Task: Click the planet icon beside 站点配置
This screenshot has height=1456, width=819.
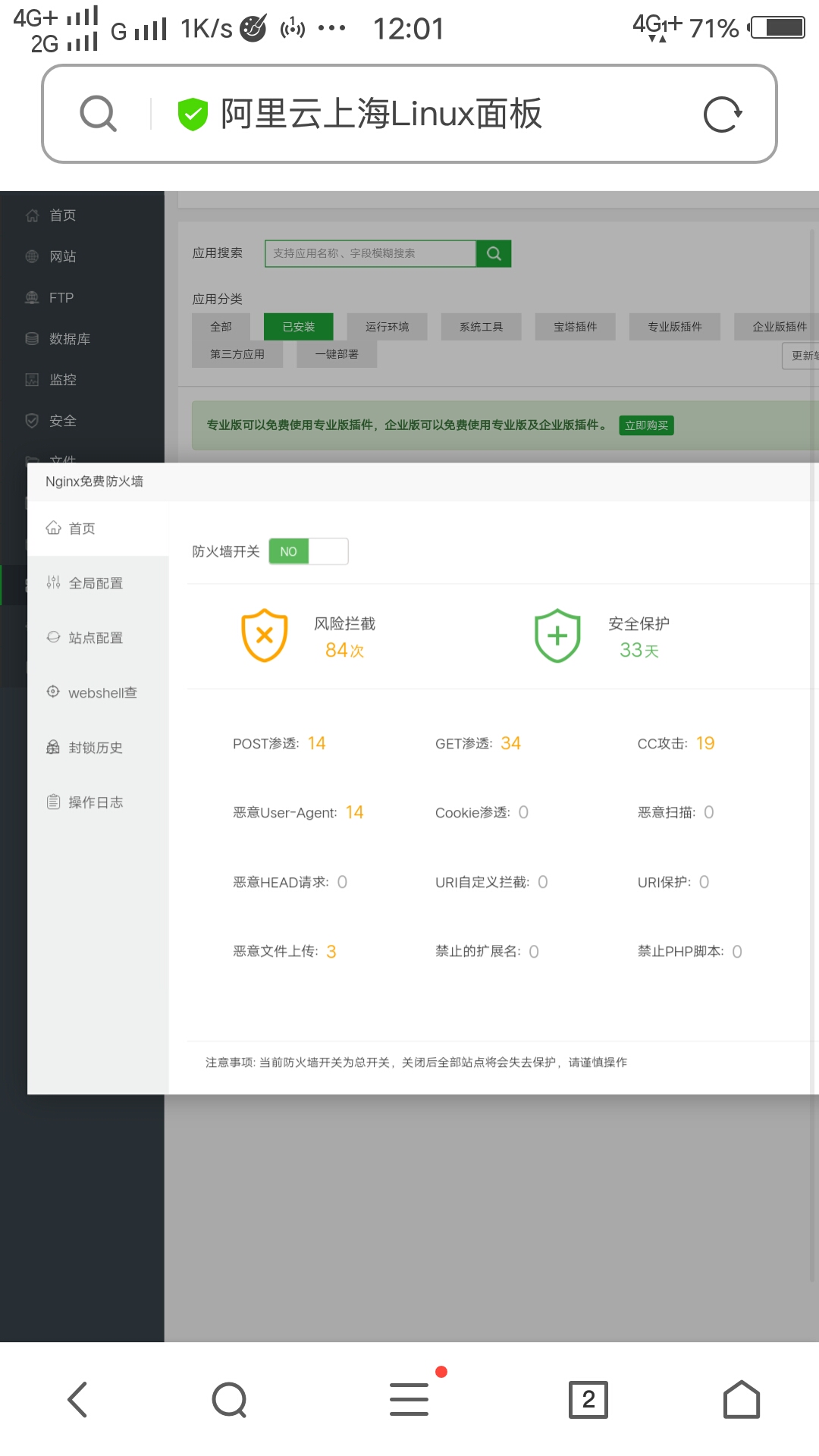Action: point(53,637)
